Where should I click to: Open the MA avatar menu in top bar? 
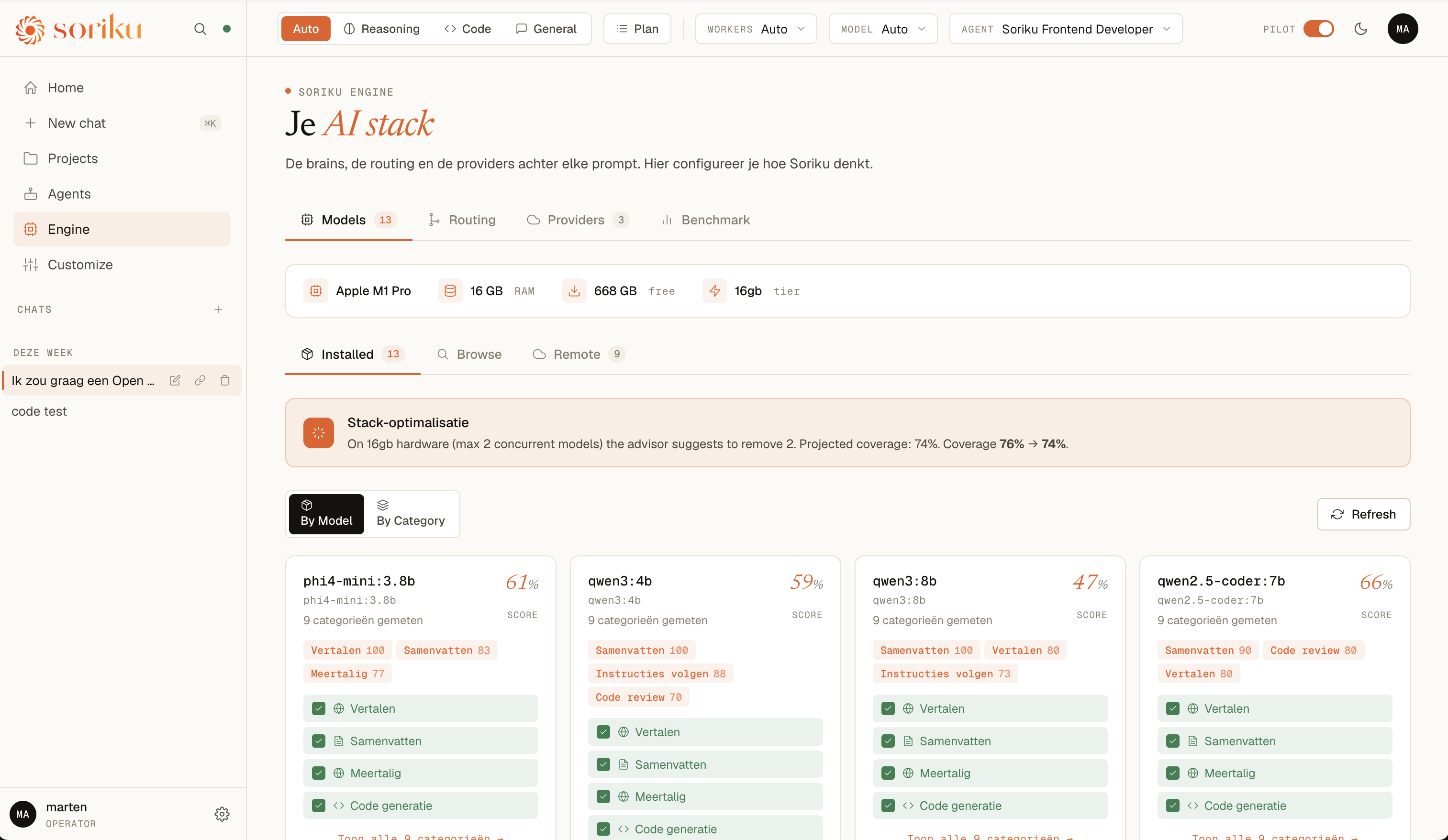click(x=1402, y=29)
